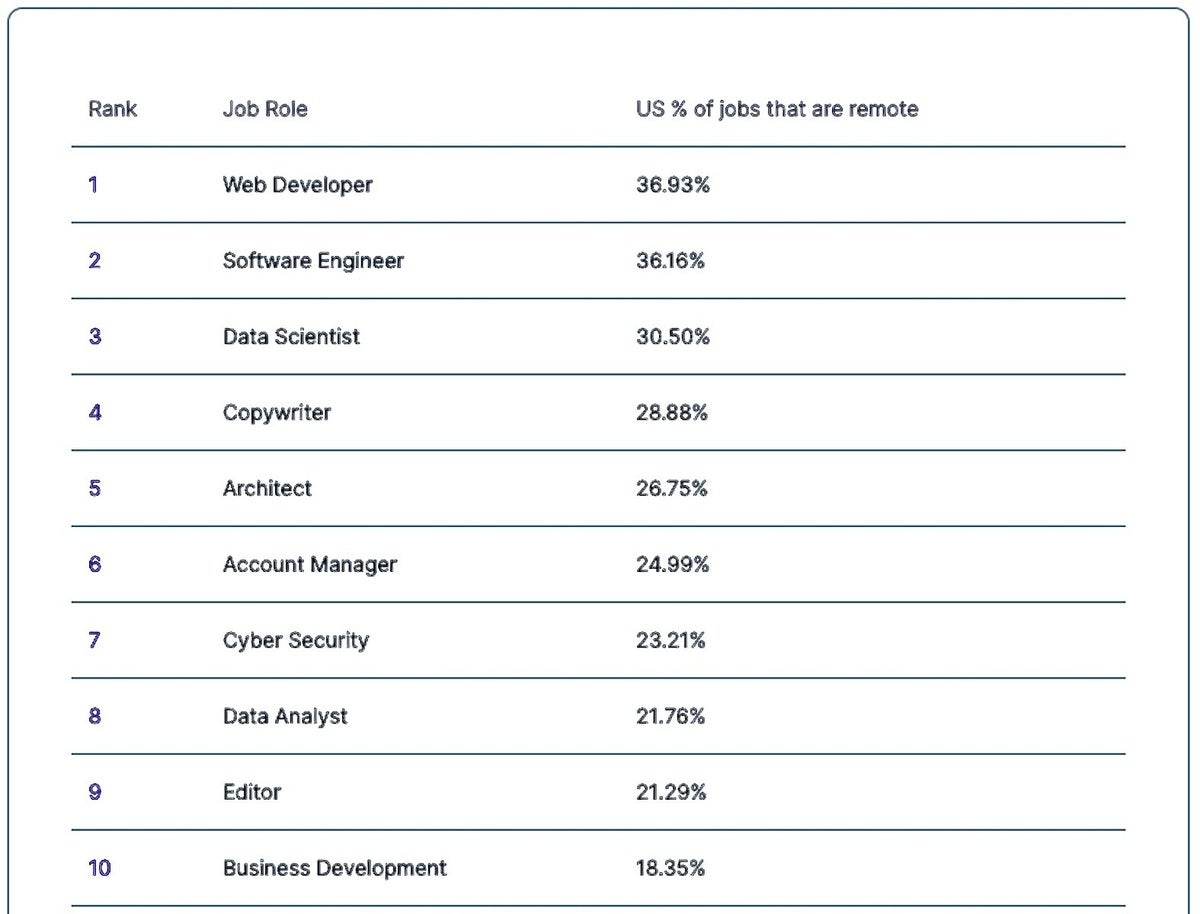
Task: Select the Data Scientist job role
Action: click(291, 337)
